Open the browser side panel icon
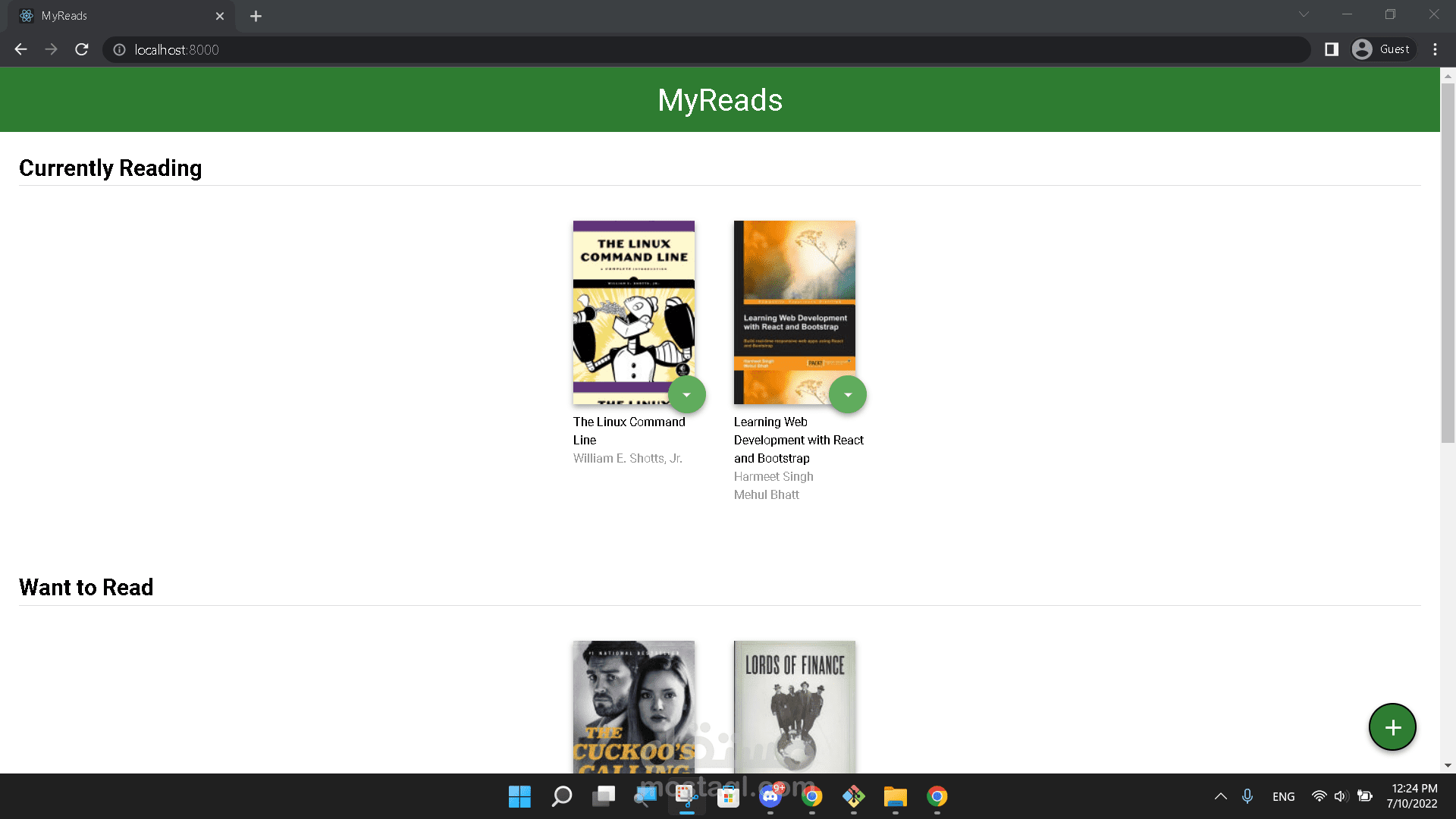Image resolution: width=1456 pixels, height=819 pixels. pos(1330,49)
